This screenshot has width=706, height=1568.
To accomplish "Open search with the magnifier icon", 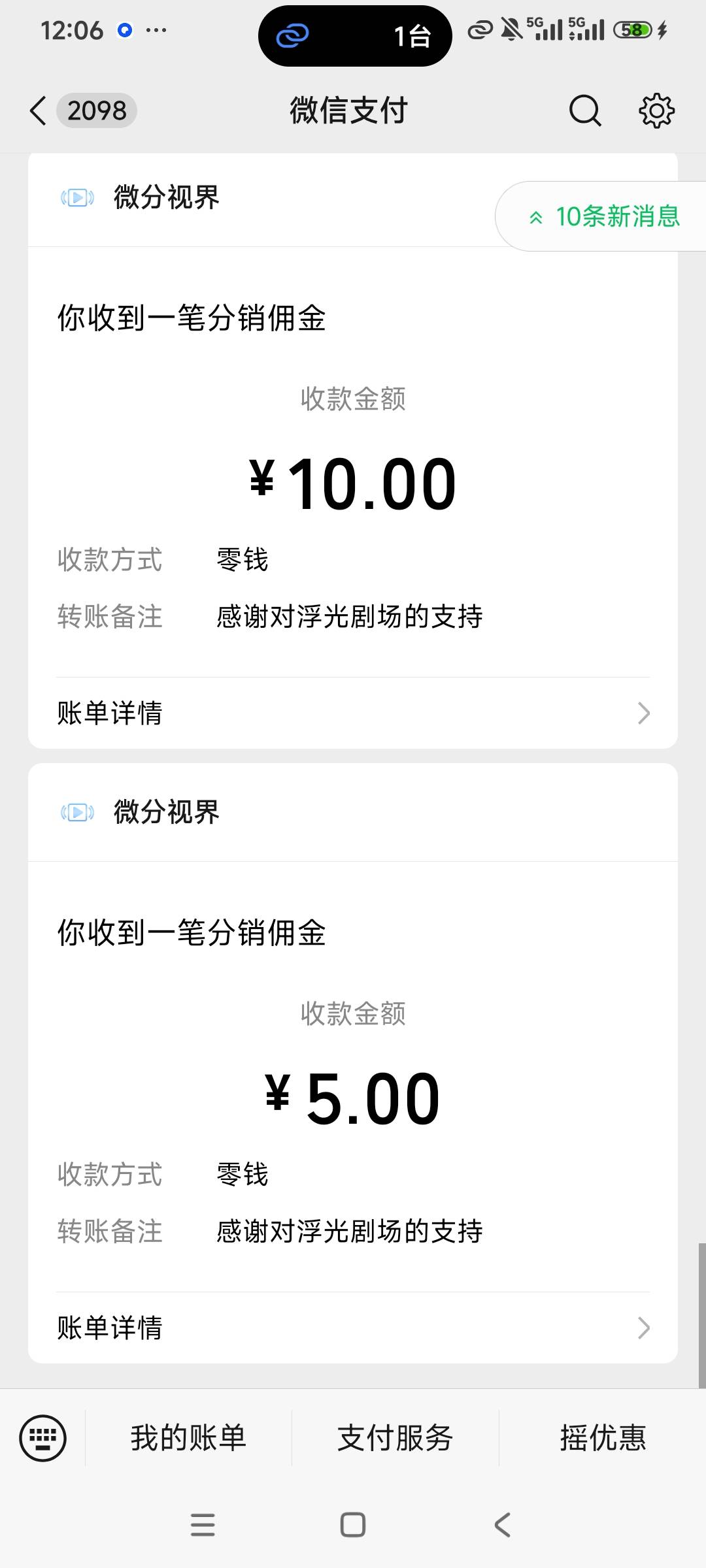I will click(584, 110).
